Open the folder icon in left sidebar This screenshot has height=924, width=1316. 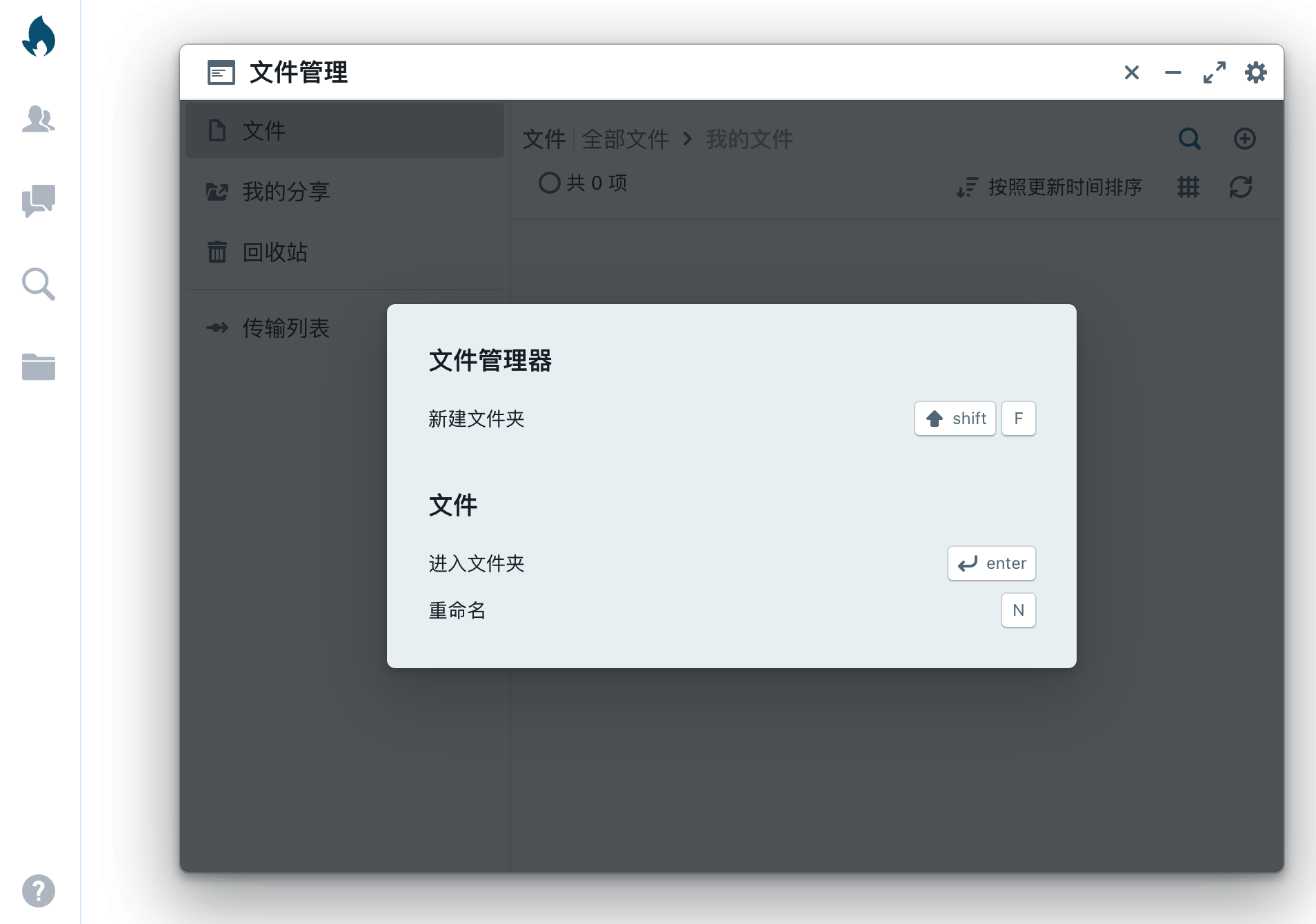tap(39, 367)
